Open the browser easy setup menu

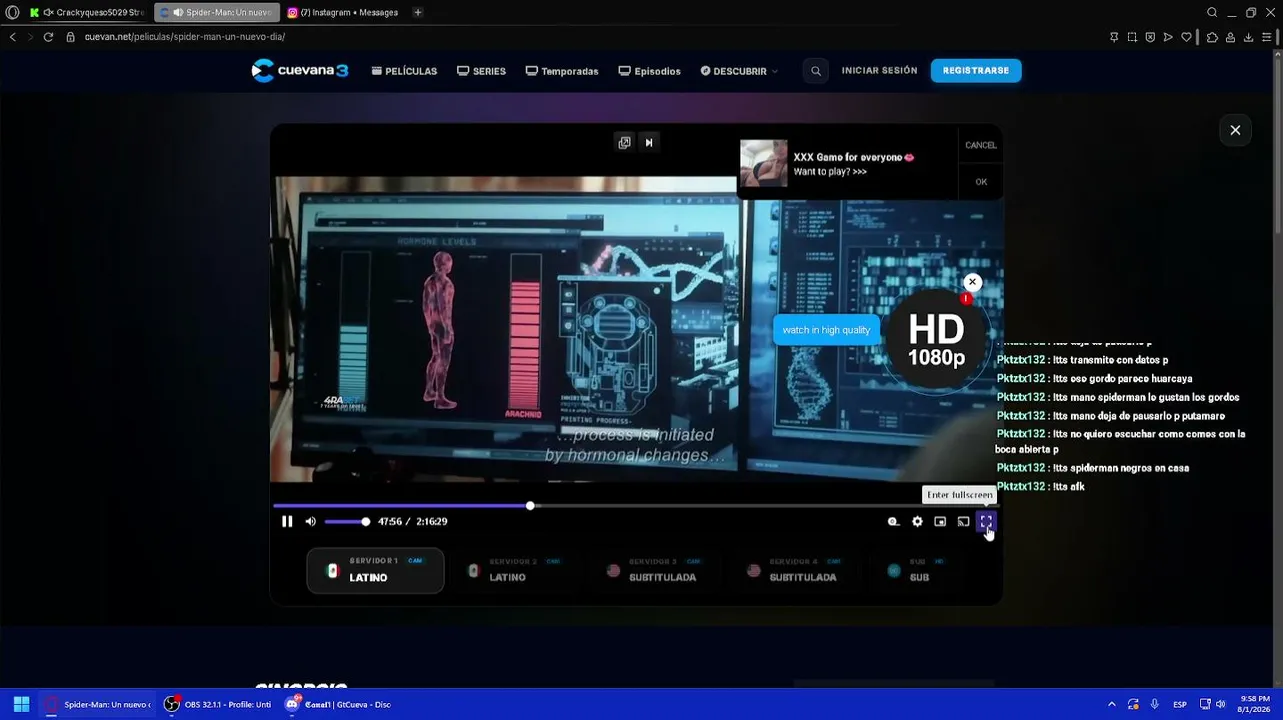point(1267,37)
